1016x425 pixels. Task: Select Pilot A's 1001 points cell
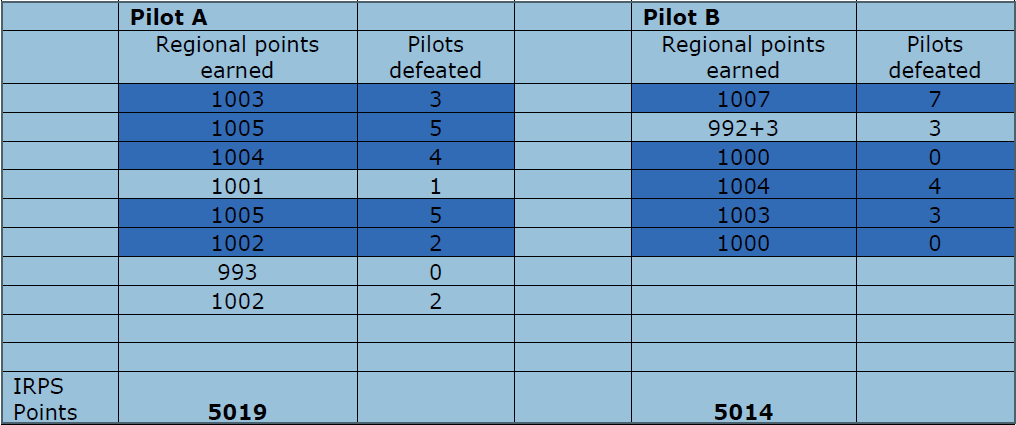tap(238, 185)
